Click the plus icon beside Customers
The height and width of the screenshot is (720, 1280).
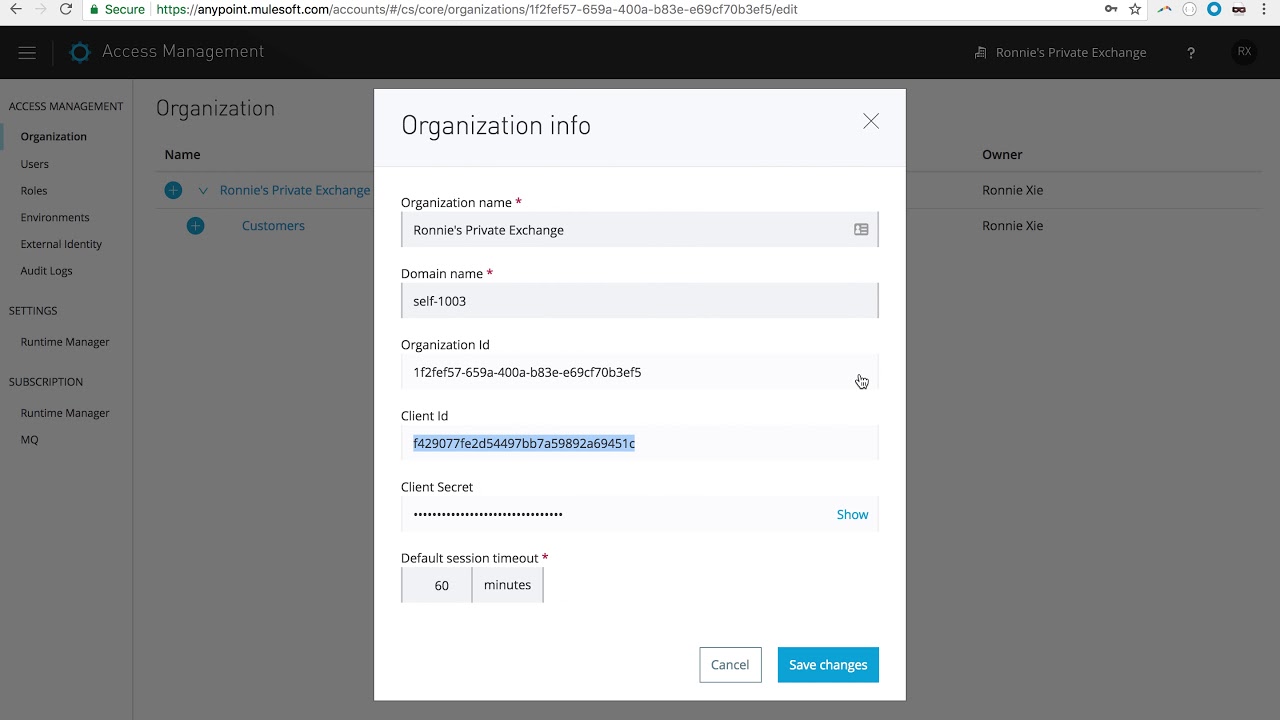coord(195,226)
